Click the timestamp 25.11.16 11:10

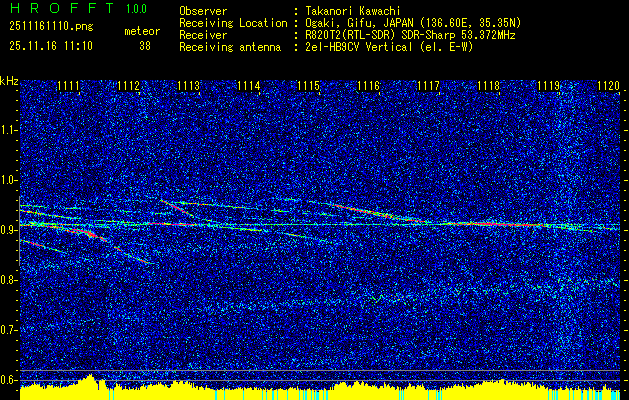click(51, 46)
